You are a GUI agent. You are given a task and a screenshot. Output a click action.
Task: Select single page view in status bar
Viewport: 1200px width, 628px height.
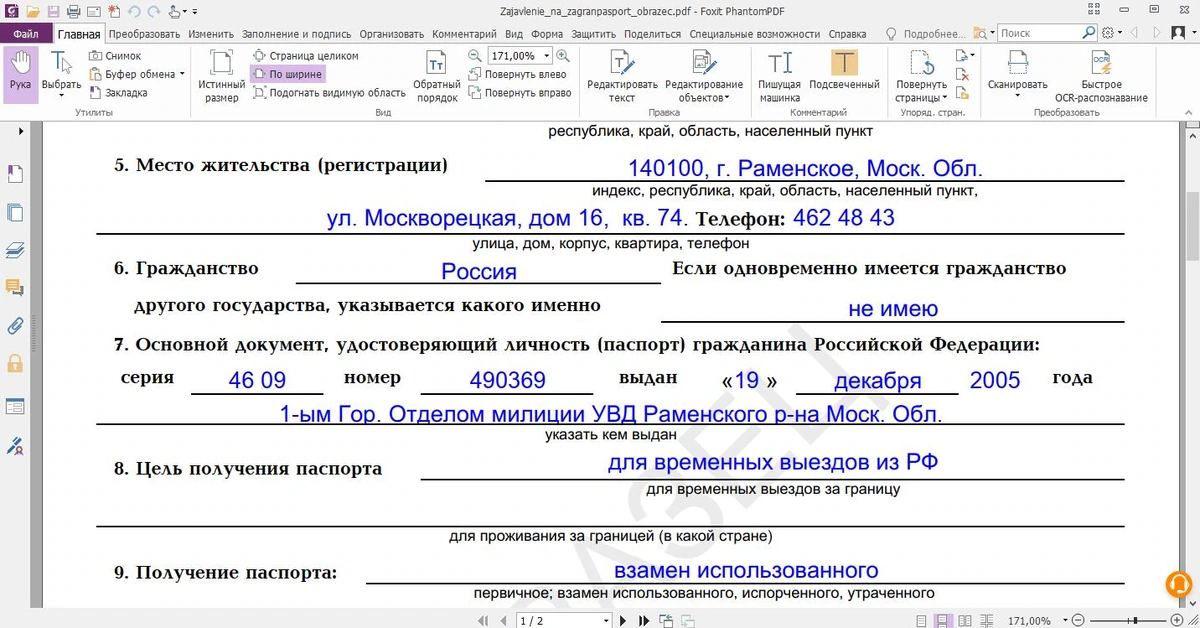click(x=922, y=620)
